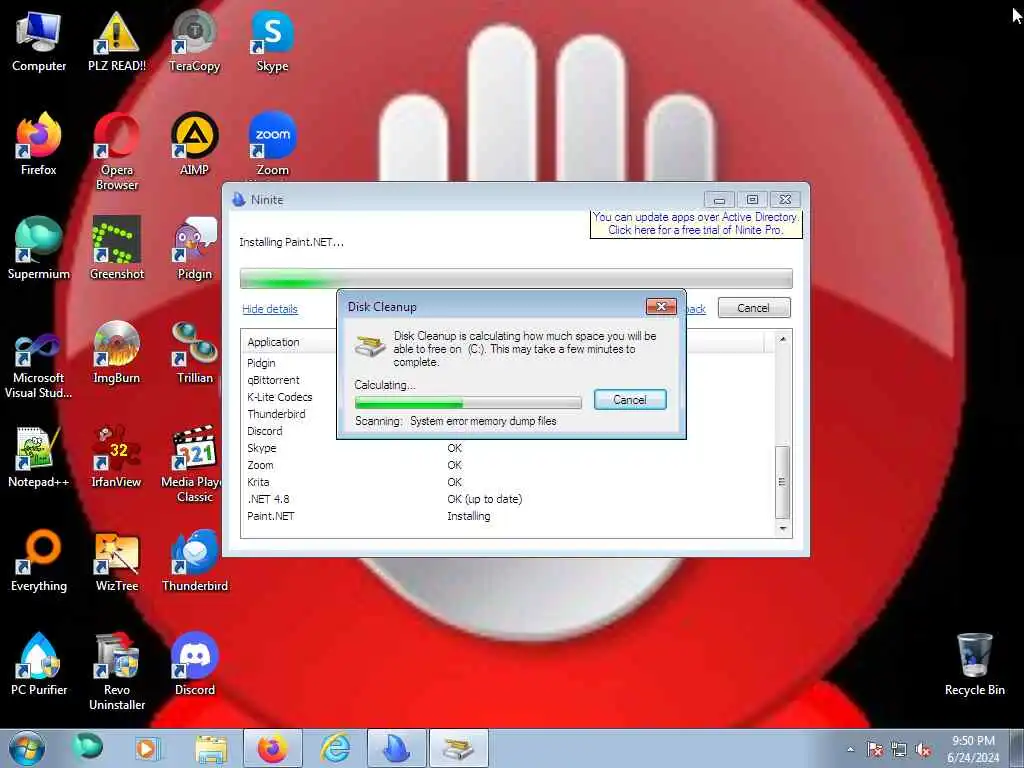Viewport: 1024px width, 768px height.
Task: Show hidden system tray icons
Action: click(850, 749)
